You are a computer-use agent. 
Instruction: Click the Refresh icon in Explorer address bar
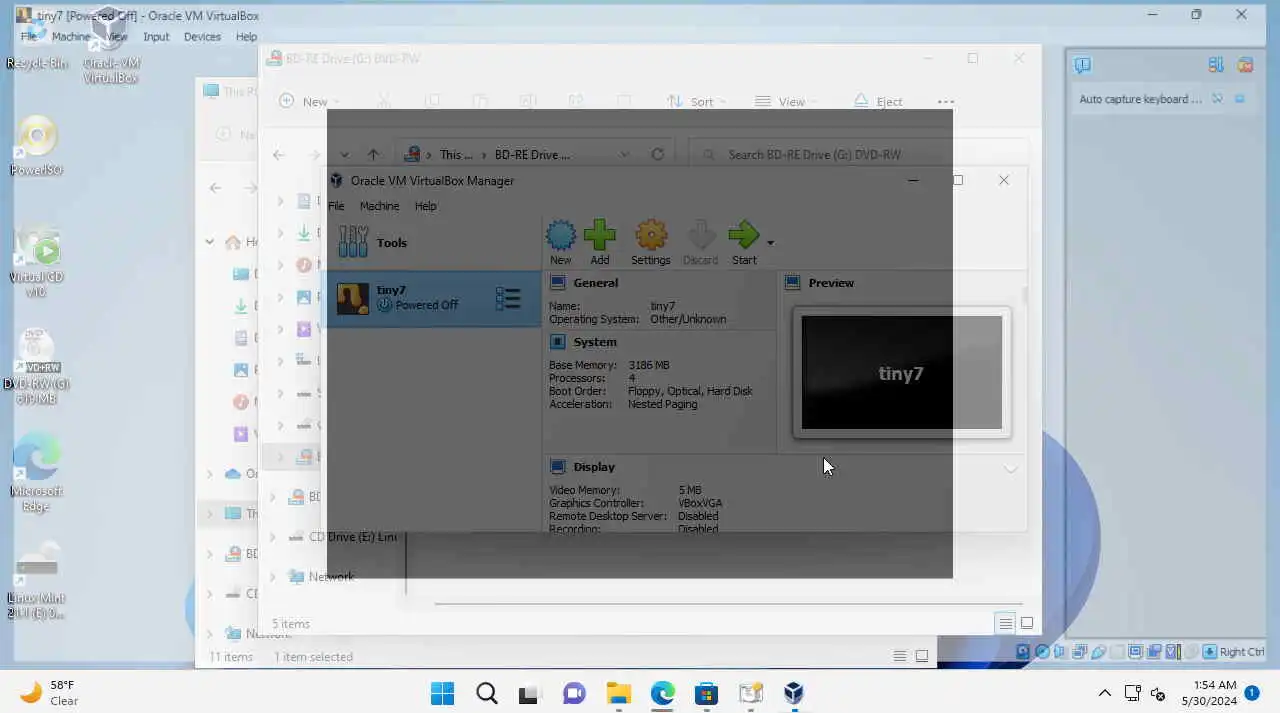click(x=657, y=154)
